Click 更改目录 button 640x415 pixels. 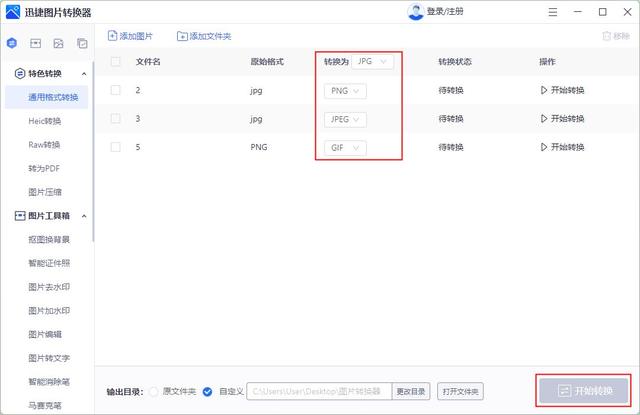point(411,391)
